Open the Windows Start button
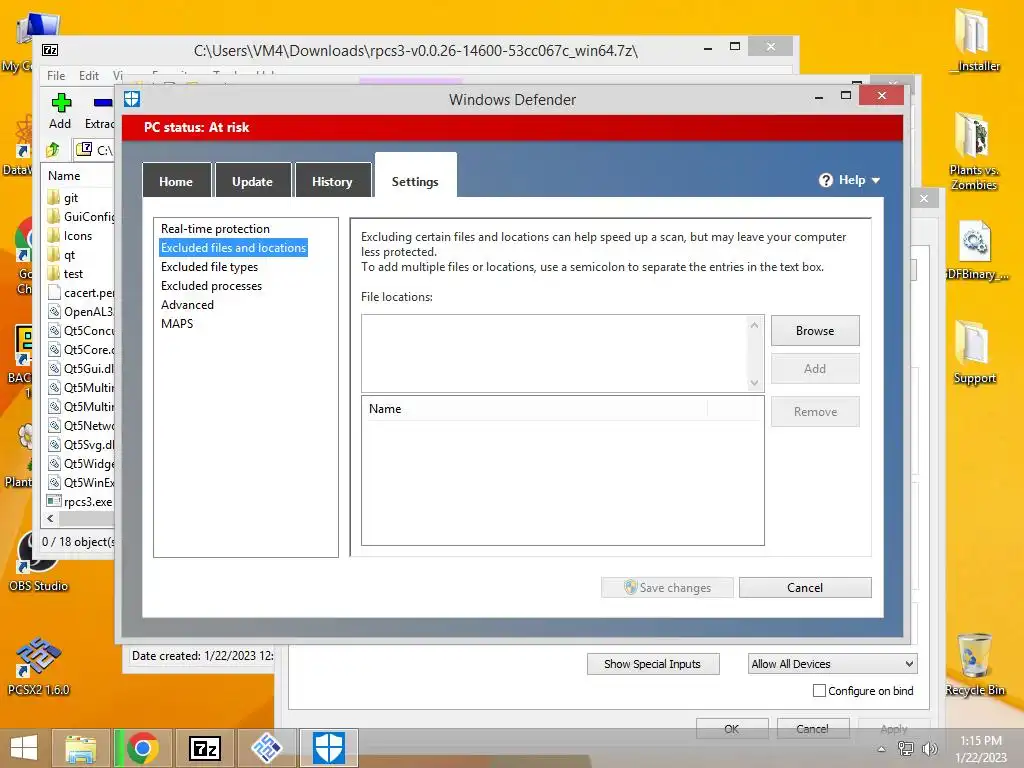Image resolution: width=1024 pixels, height=768 pixels. coord(24,748)
